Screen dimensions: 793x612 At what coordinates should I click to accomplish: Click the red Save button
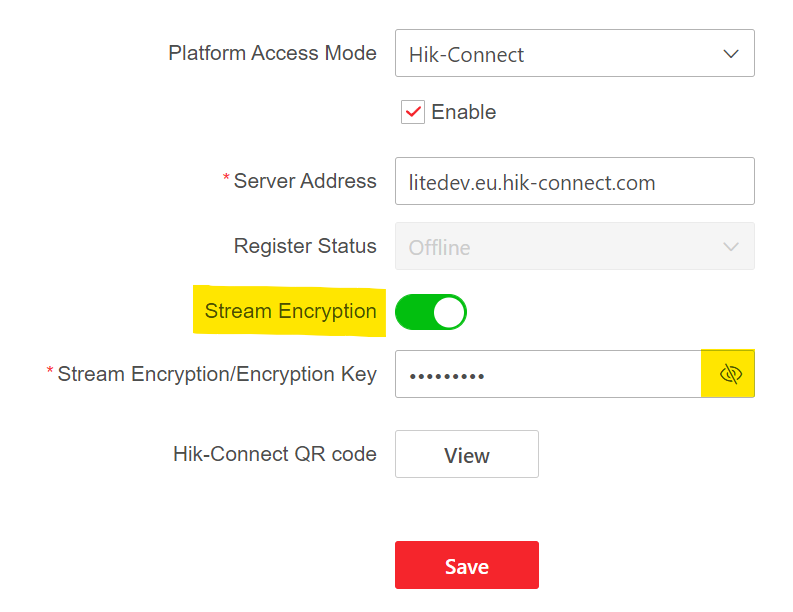tap(466, 566)
